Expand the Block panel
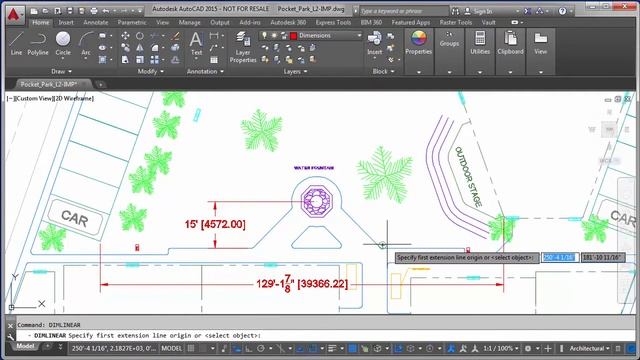 [x=383, y=71]
